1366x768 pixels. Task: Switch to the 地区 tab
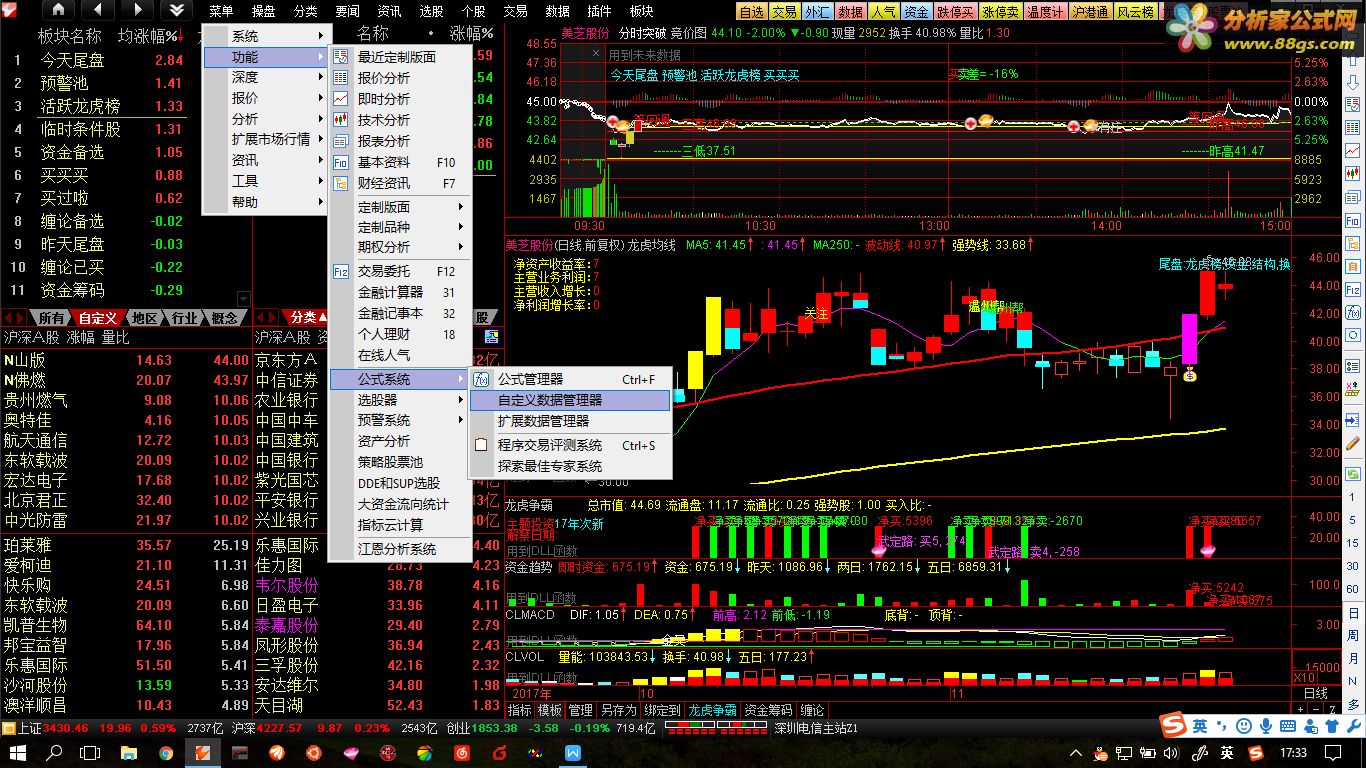point(144,318)
